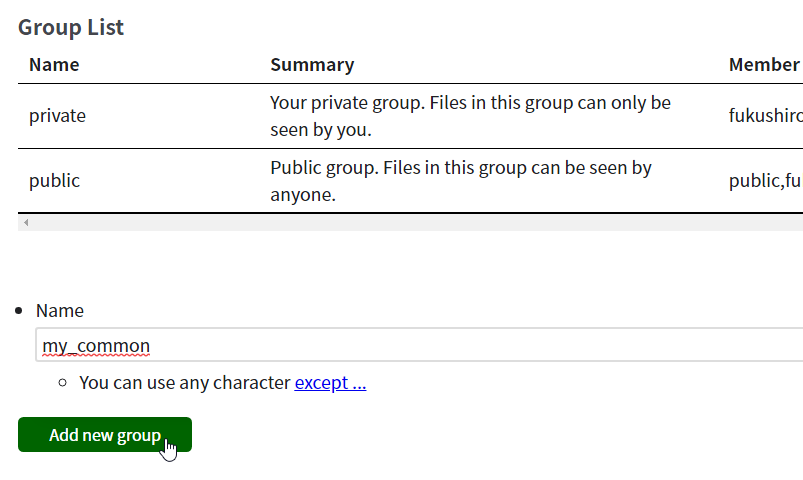The height and width of the screenshot is (480, 803).
Task: Click the bullet beside the Name label
Action: click(19, 310)
